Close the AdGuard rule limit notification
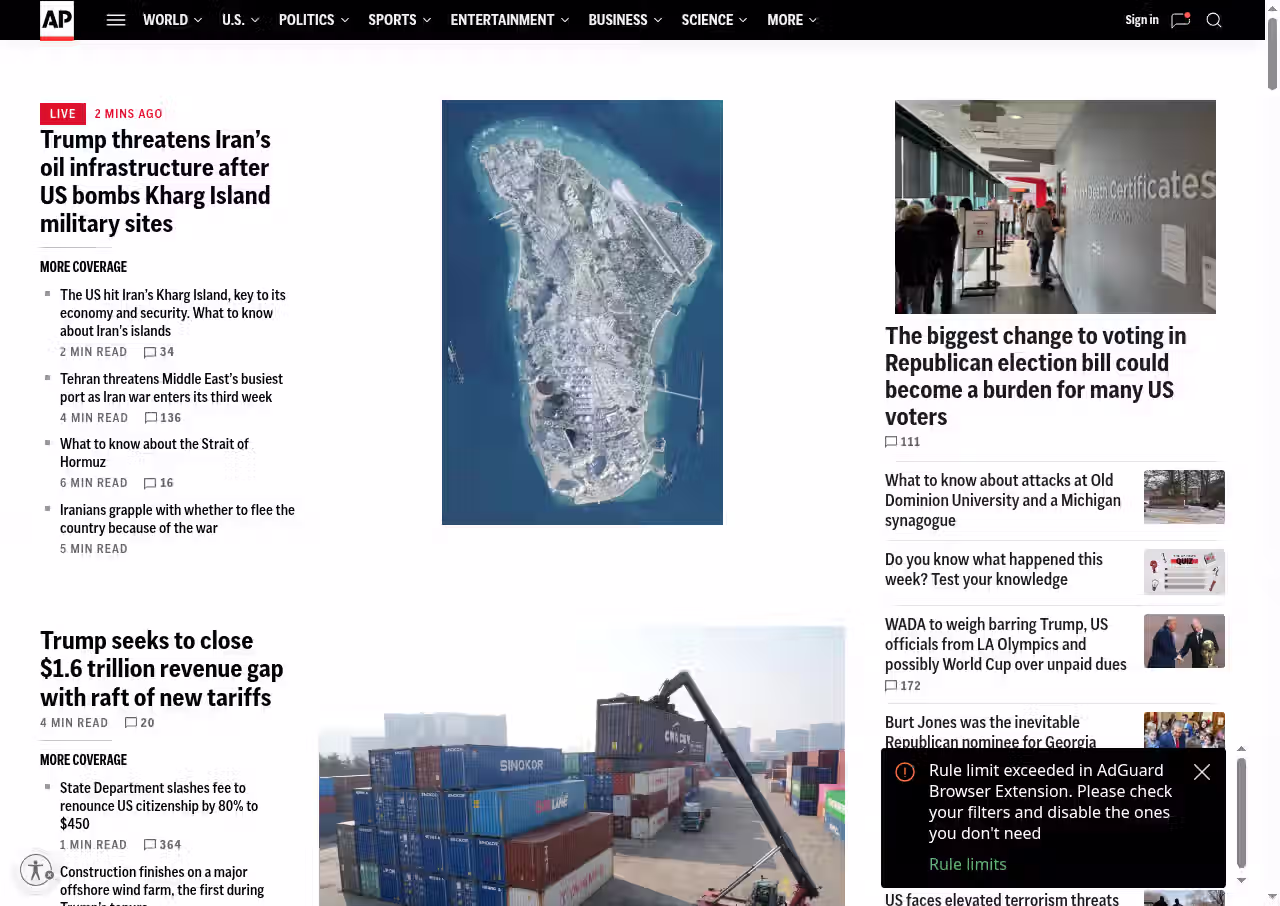Image resolution: width=1280 pixels, height=906 pixels. [x=1202, y=772]
